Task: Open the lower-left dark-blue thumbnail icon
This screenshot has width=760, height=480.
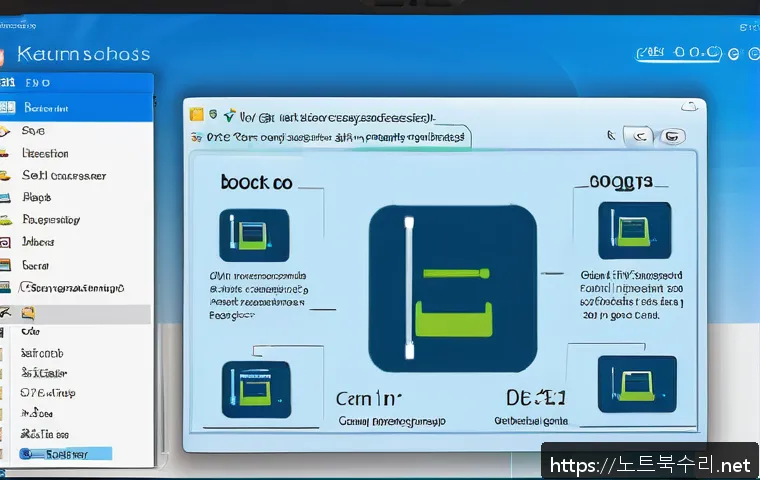Action: pyautogui.click(x=256, y=389)
